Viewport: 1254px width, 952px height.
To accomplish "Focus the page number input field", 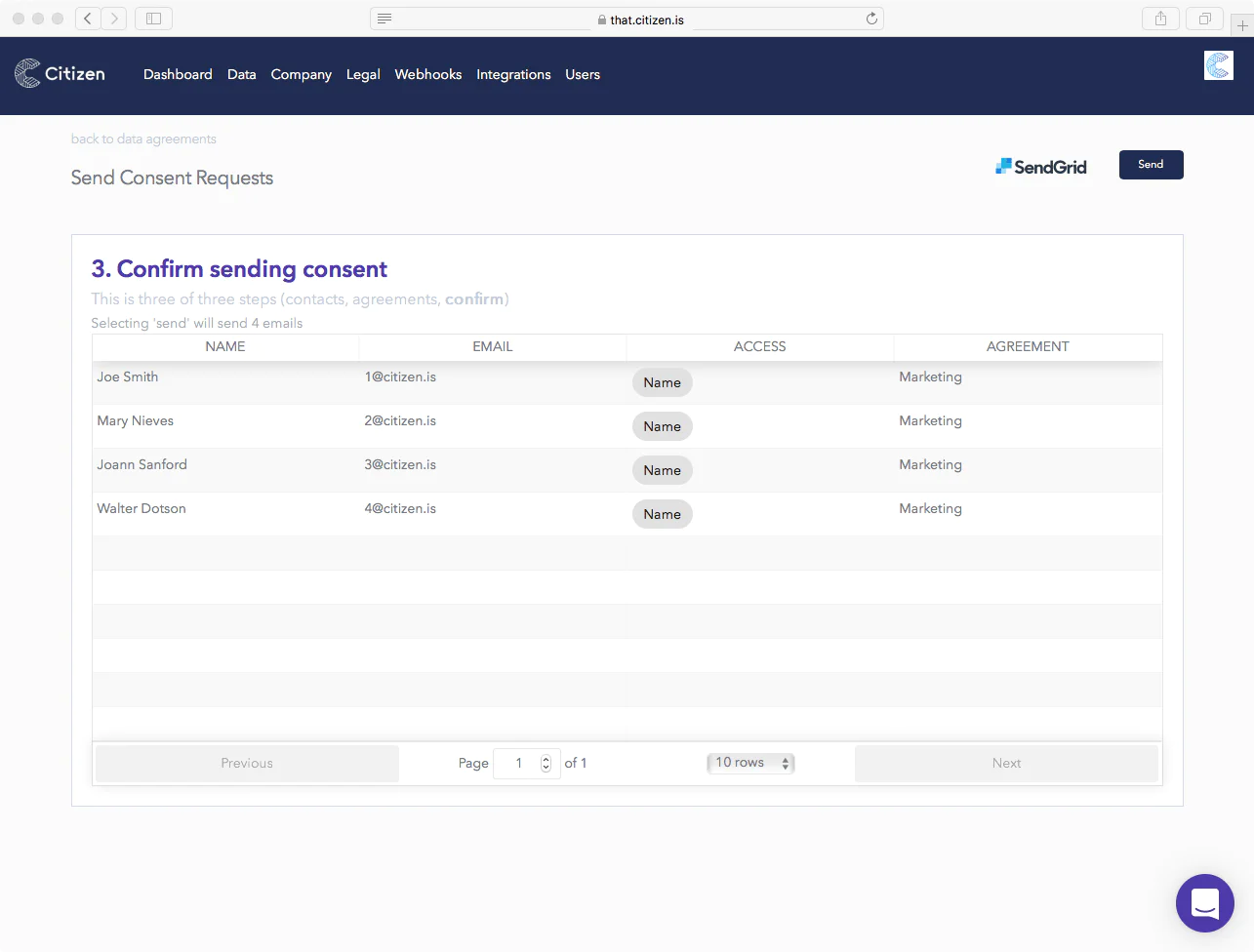I will (517, 764).
